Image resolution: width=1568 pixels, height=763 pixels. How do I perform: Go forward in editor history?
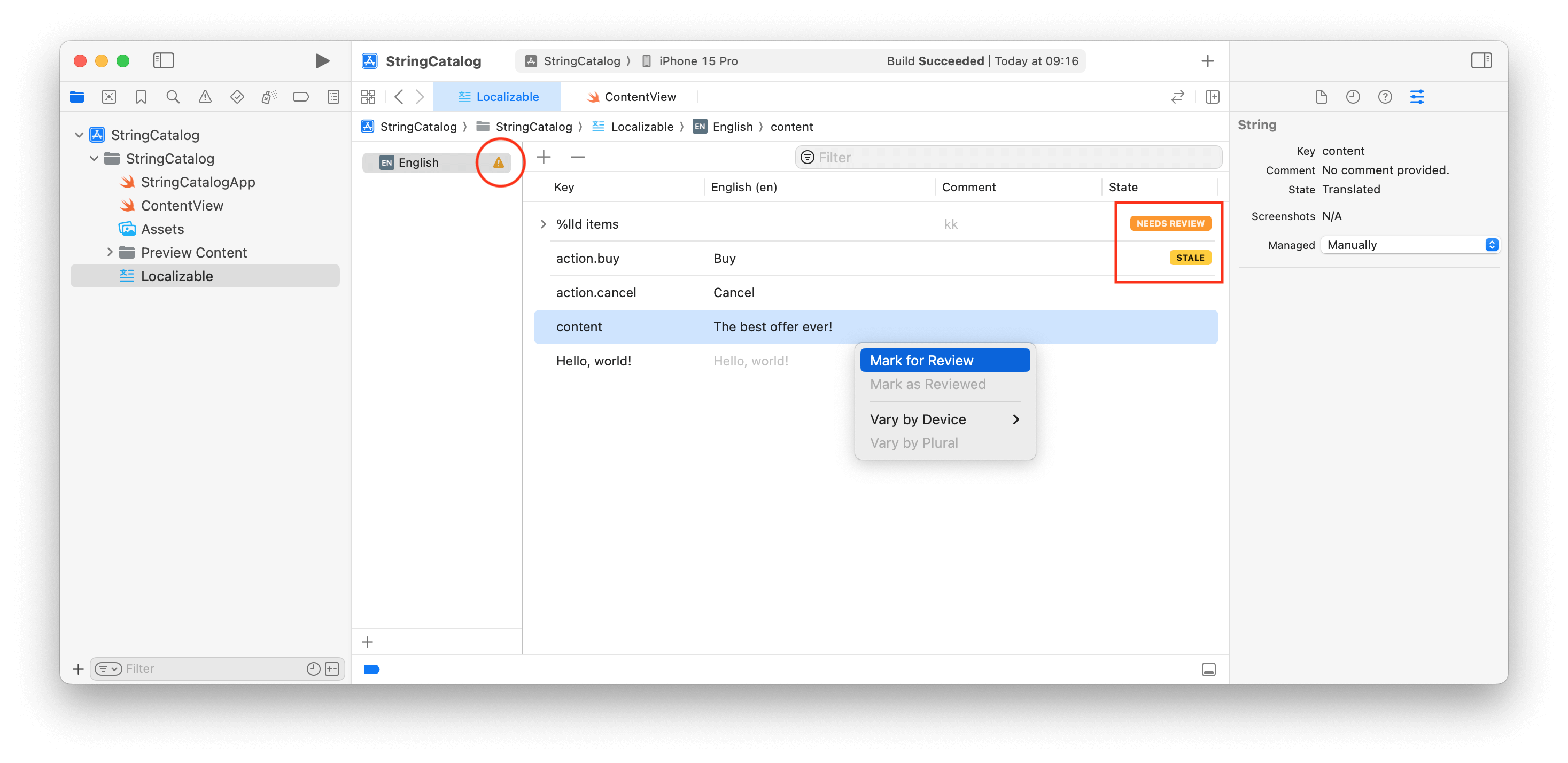pos(420,96)
